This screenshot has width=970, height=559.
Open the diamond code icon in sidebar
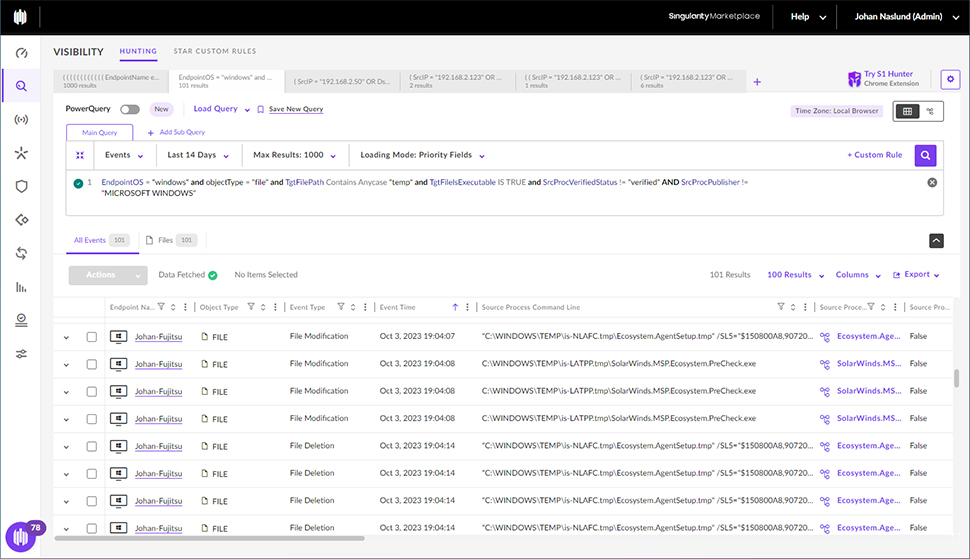click(x=21, y=220)
